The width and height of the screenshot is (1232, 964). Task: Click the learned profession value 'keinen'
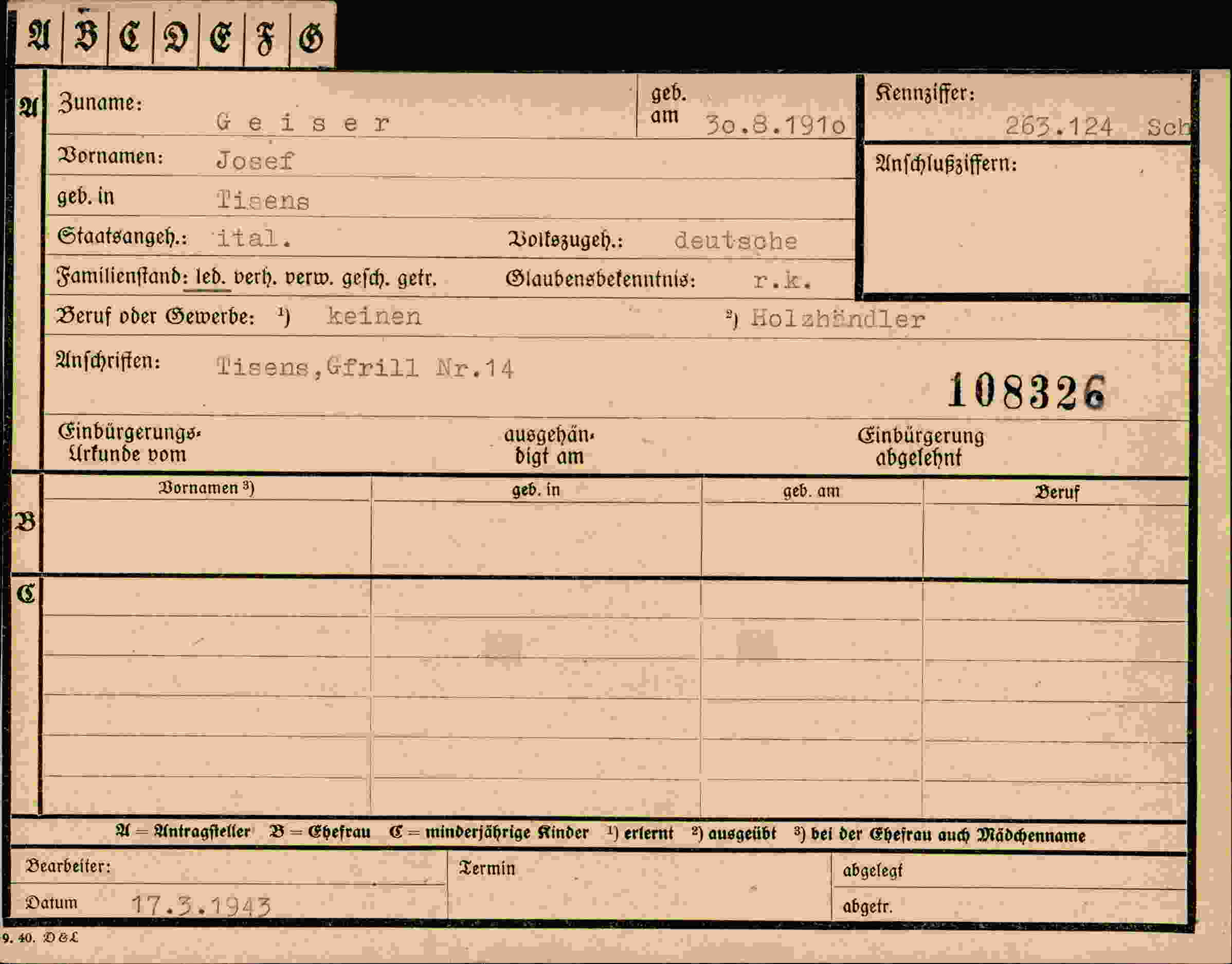pyautogui.click(x=374, y=316)
